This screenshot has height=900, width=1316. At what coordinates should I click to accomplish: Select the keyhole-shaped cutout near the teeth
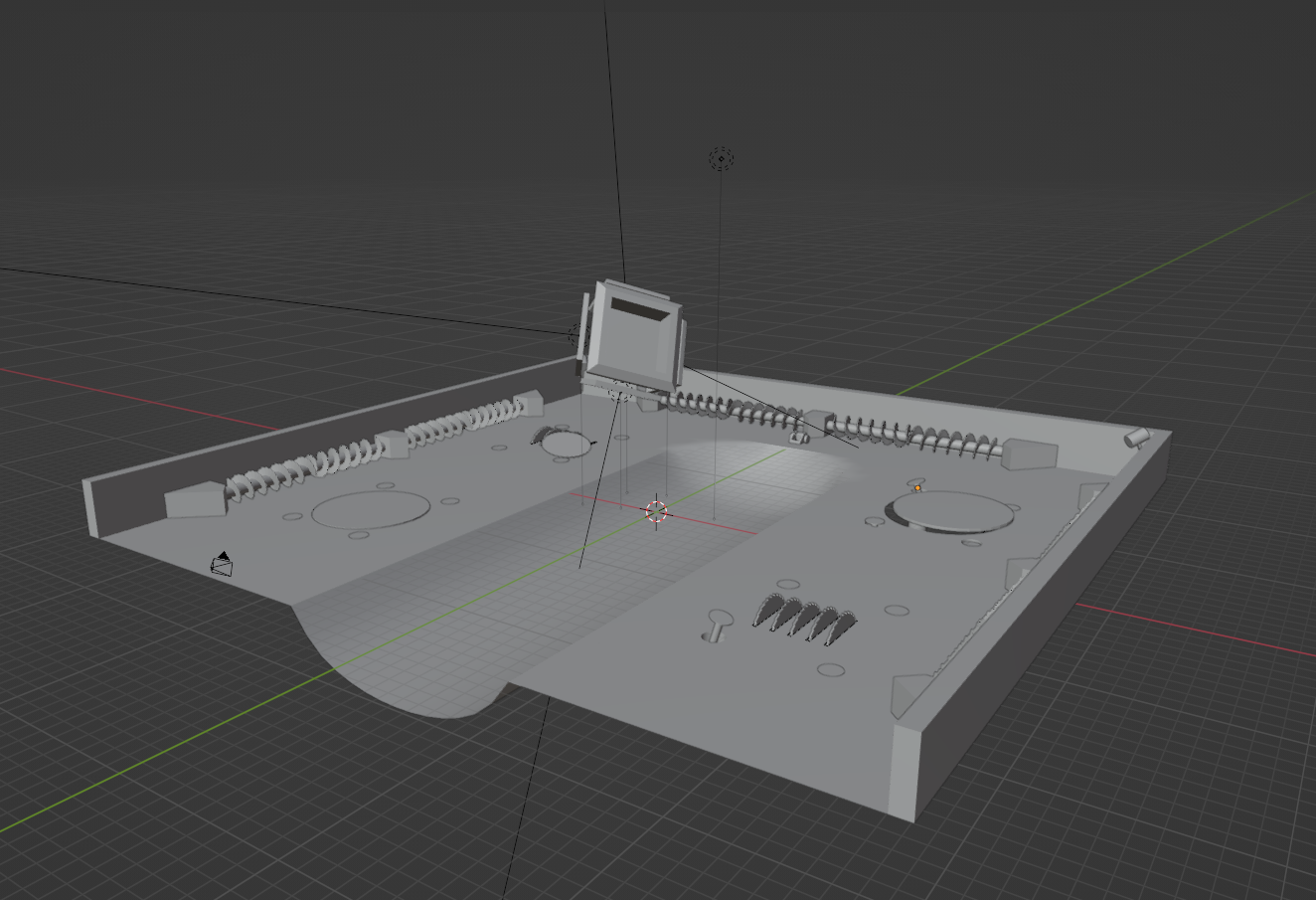coord(716,625)
